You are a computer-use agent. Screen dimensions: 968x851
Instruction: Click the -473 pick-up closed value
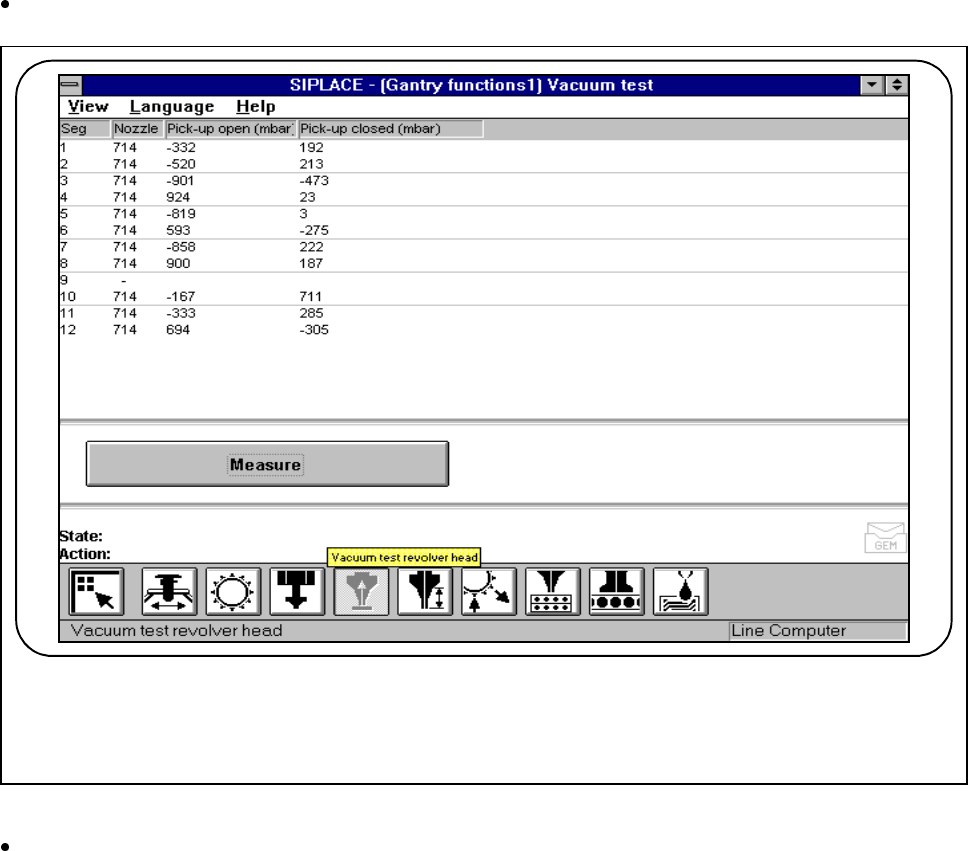[314, 181]
